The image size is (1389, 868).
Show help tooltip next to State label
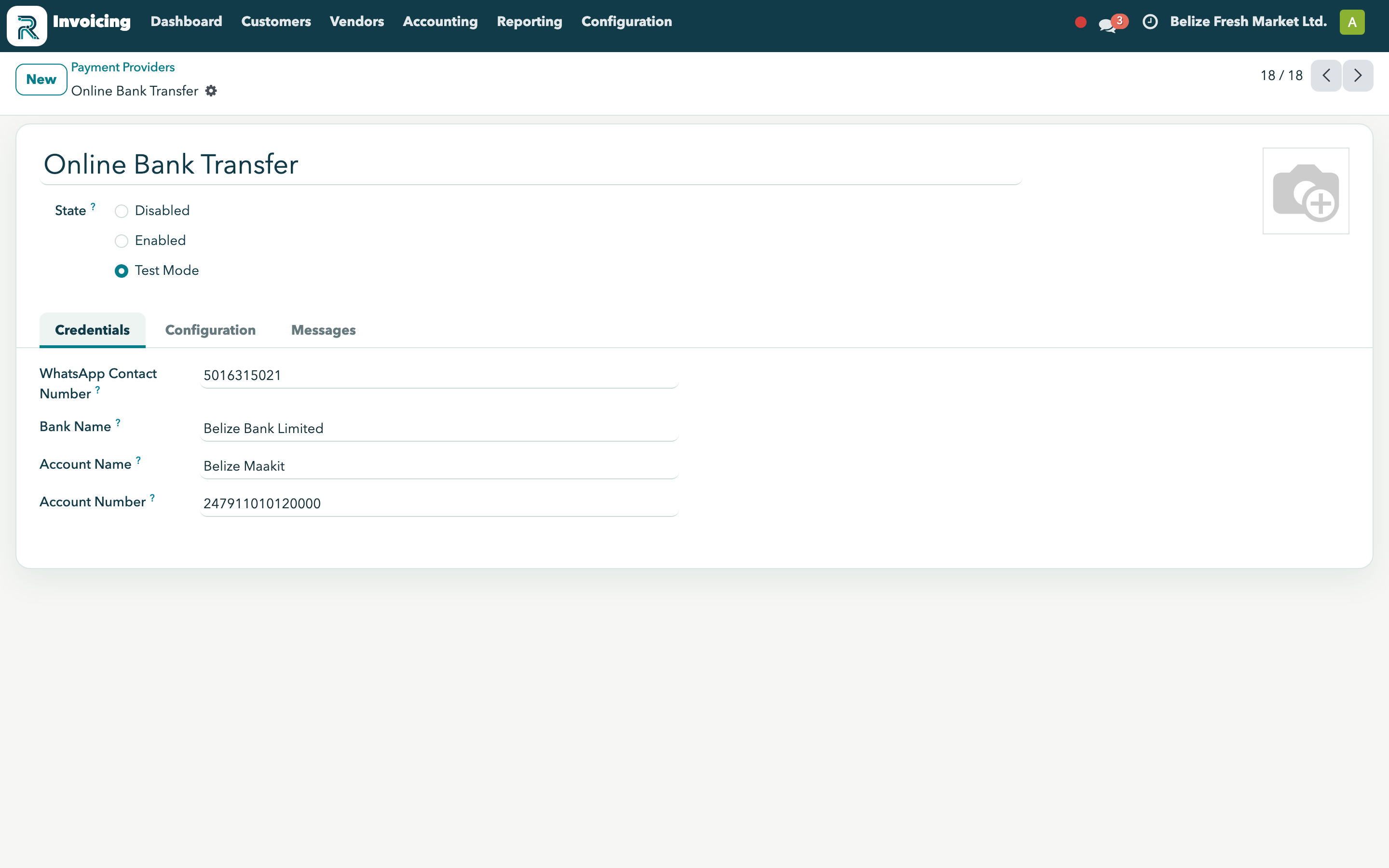click(x=93, y=206)
